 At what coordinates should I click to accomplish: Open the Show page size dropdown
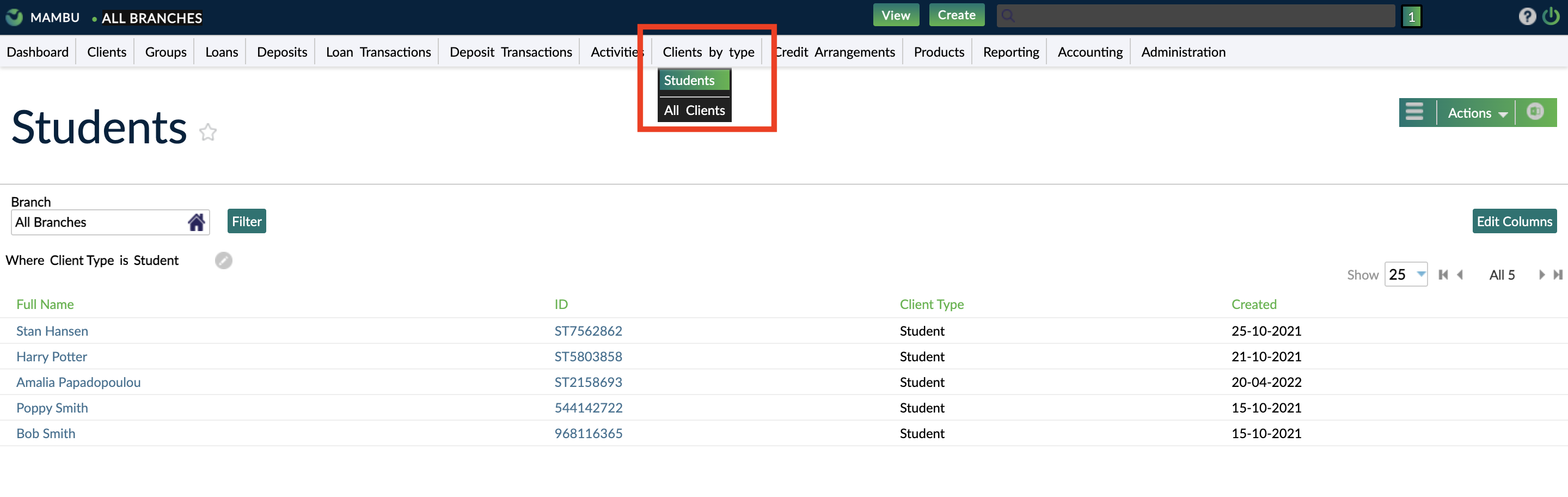click(1406, 274)
